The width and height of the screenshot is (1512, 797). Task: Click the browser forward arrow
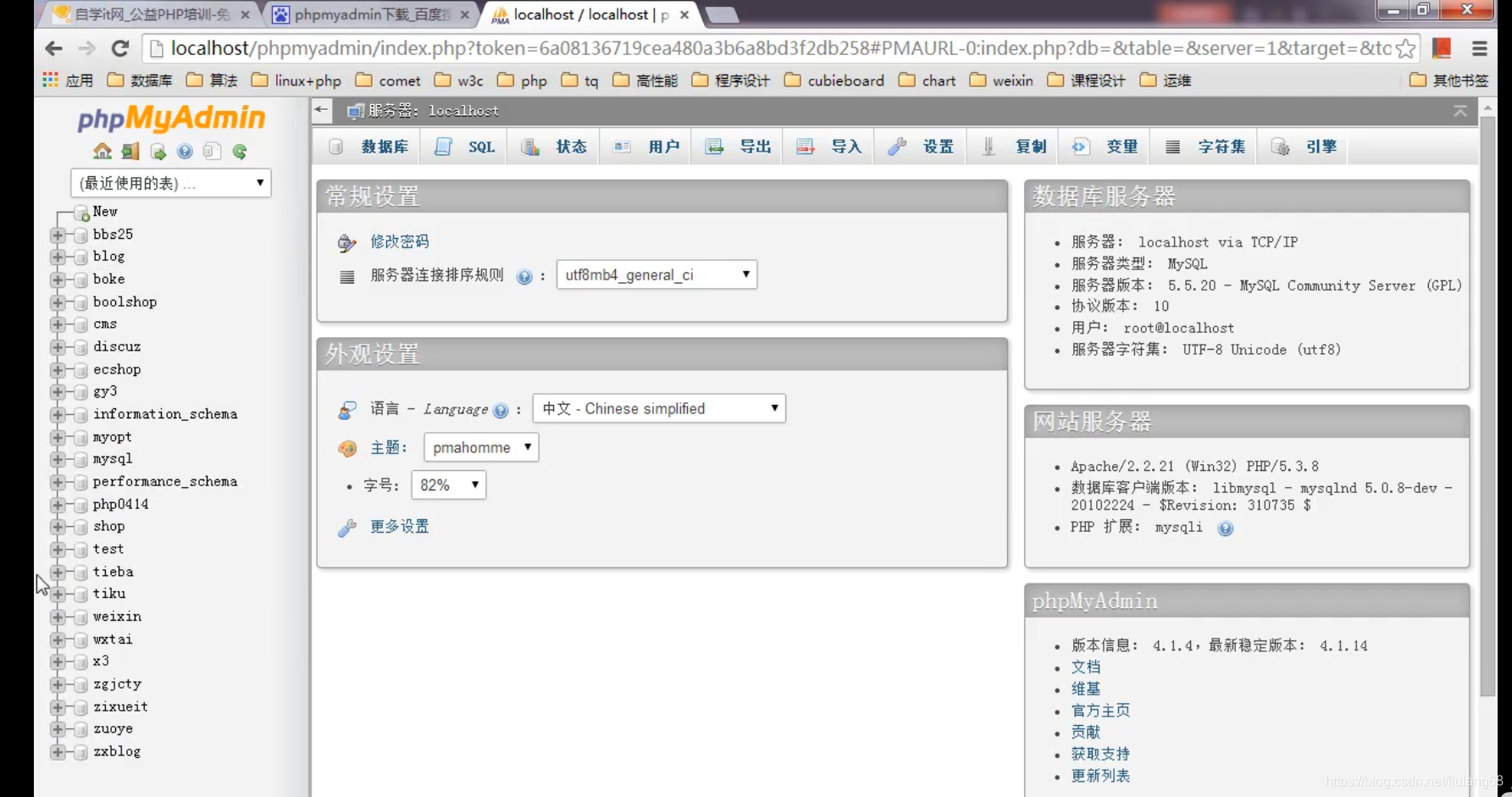[x=86, y=48]
